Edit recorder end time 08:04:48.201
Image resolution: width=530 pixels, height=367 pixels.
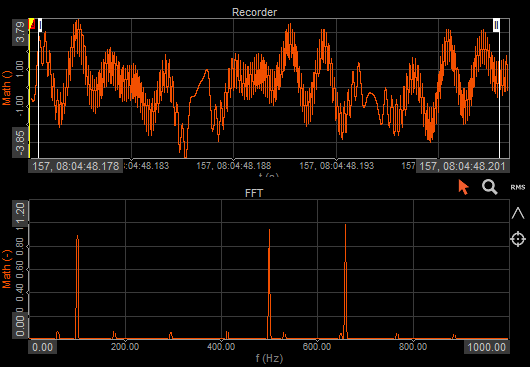tap(463, 166)
